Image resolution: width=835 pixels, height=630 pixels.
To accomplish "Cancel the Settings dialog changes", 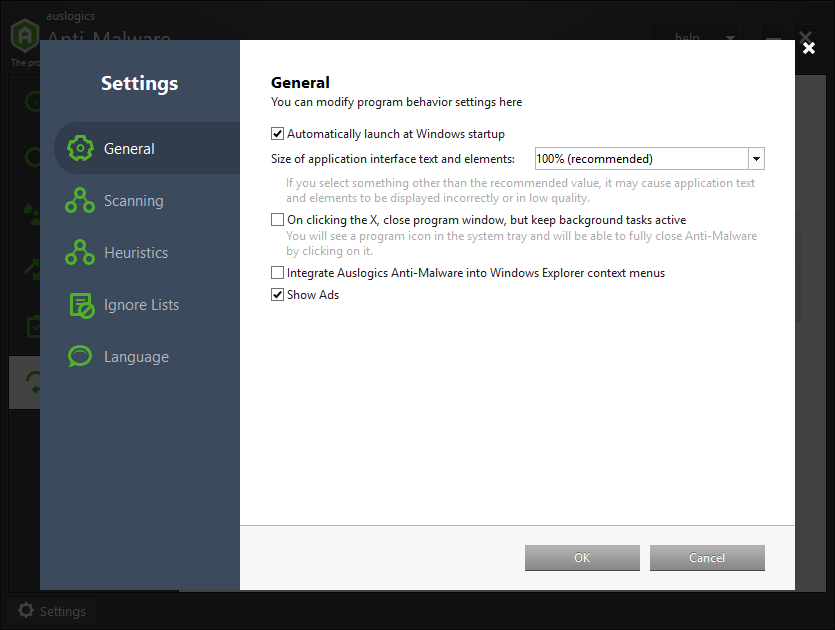I will click(x=707, y=558).
